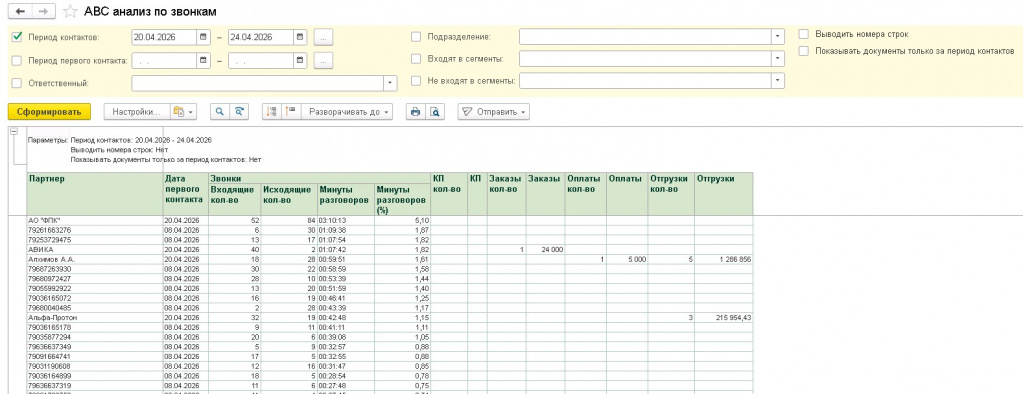Click the find next icon
Viewport: 1023px width, 394px height.
tap(239, 112)
